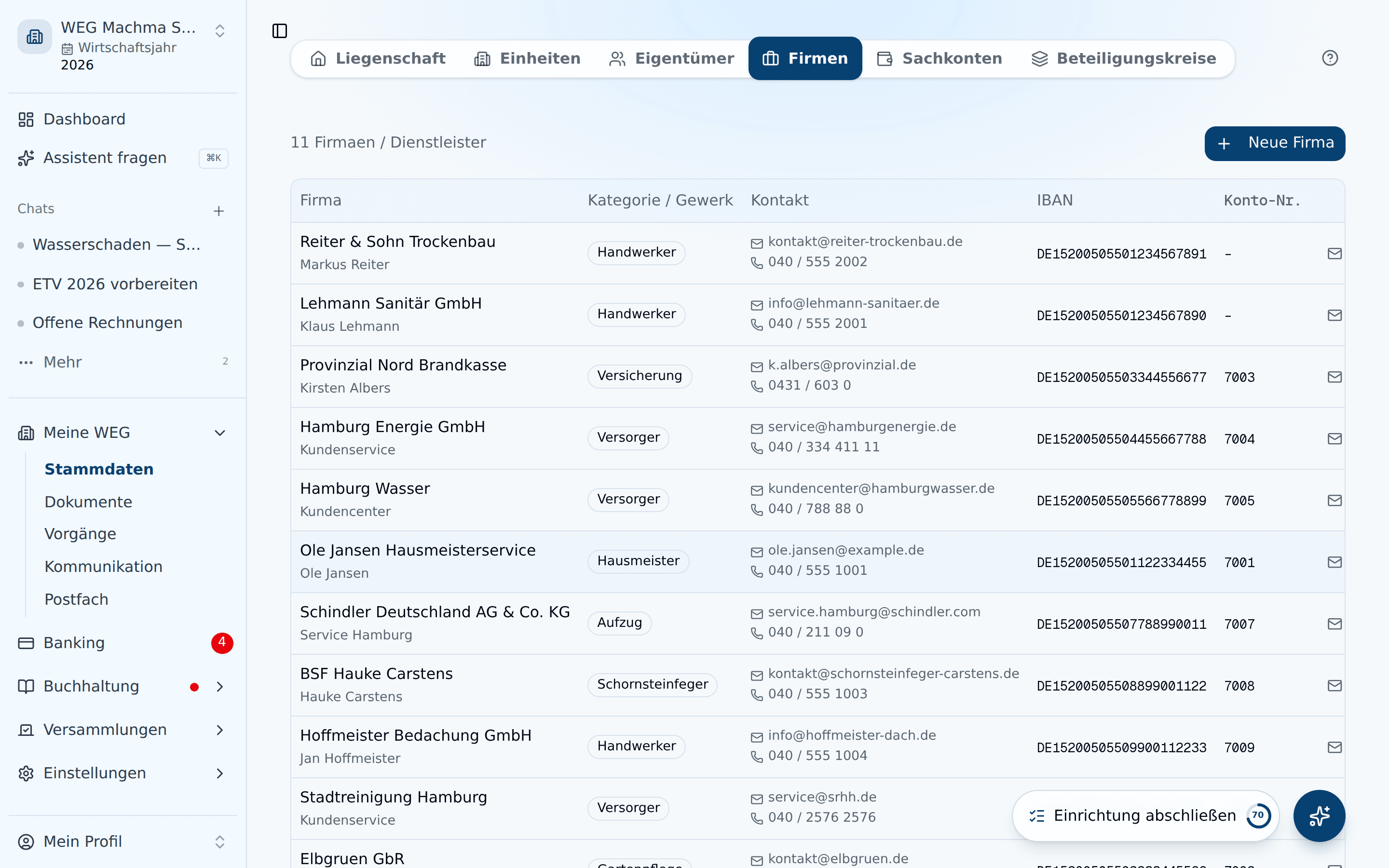Click phone number 040 / 555 1003
1389x868 pixels.
click(x=817, y=694)
